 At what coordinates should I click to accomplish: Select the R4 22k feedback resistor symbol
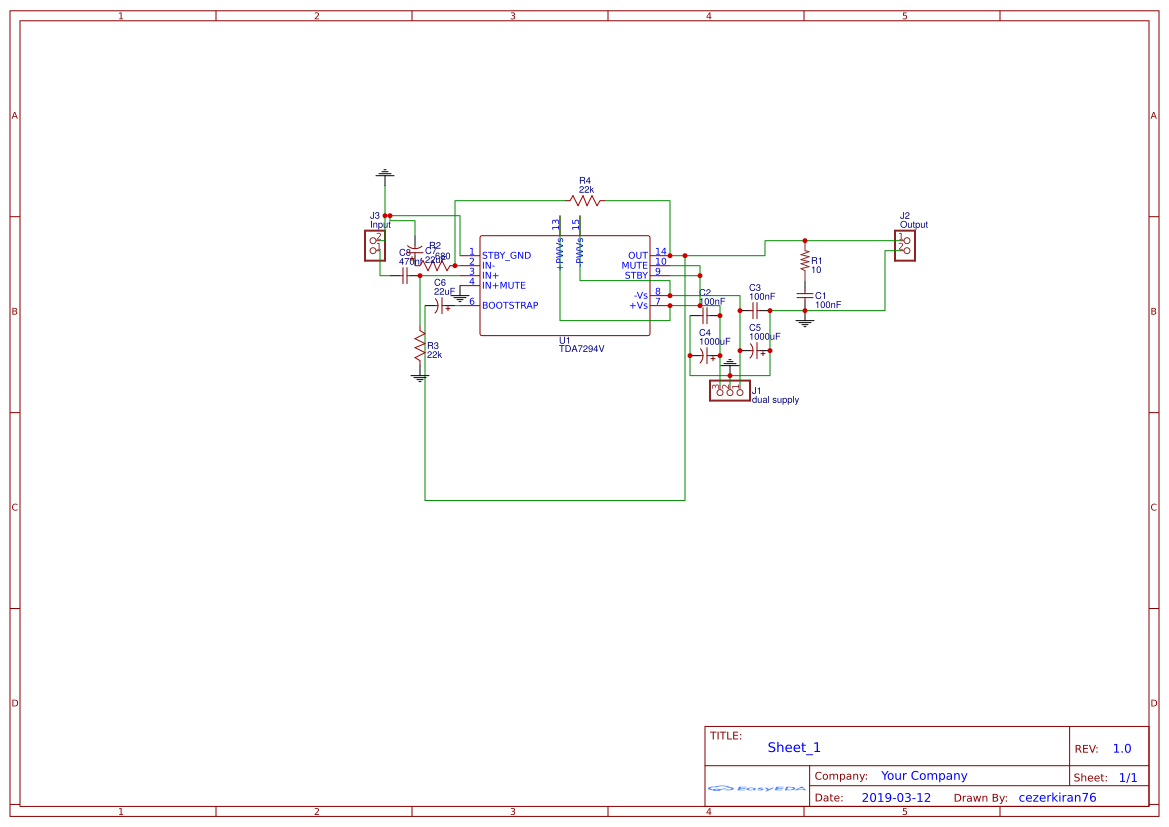pos(584,201)
